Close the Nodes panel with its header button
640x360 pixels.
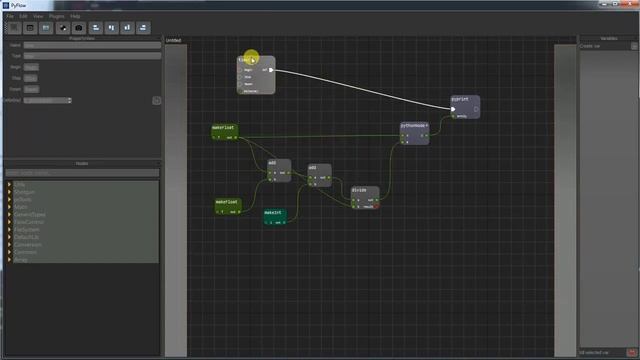point(158,163)
